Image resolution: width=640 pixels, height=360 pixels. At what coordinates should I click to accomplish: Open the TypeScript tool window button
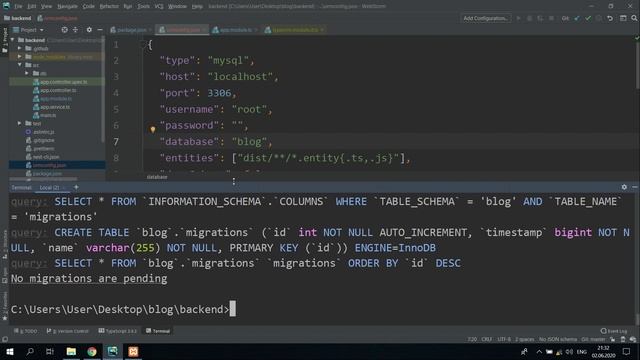[118, 331]
